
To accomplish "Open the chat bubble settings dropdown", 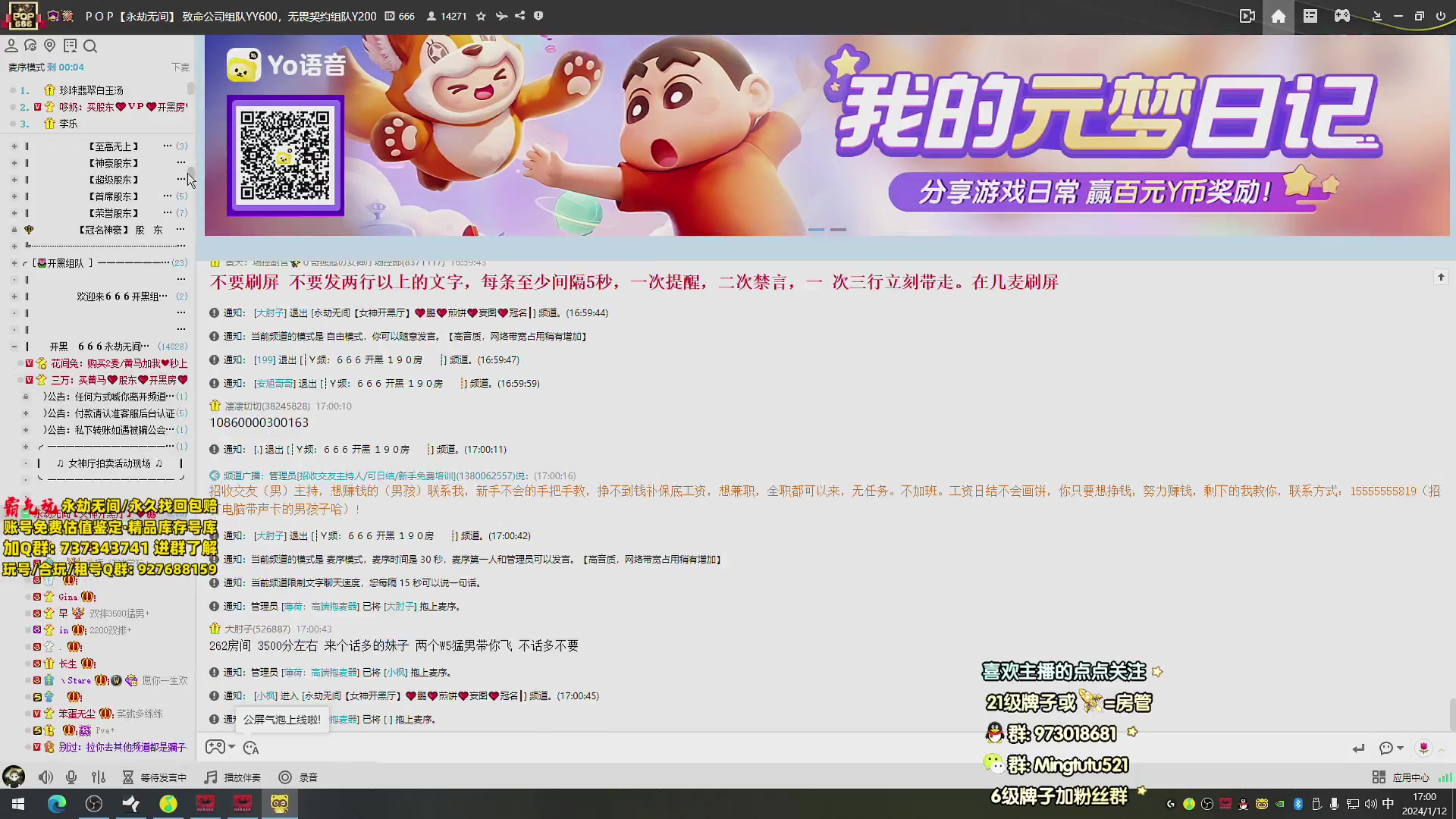I will point(1391,748).
